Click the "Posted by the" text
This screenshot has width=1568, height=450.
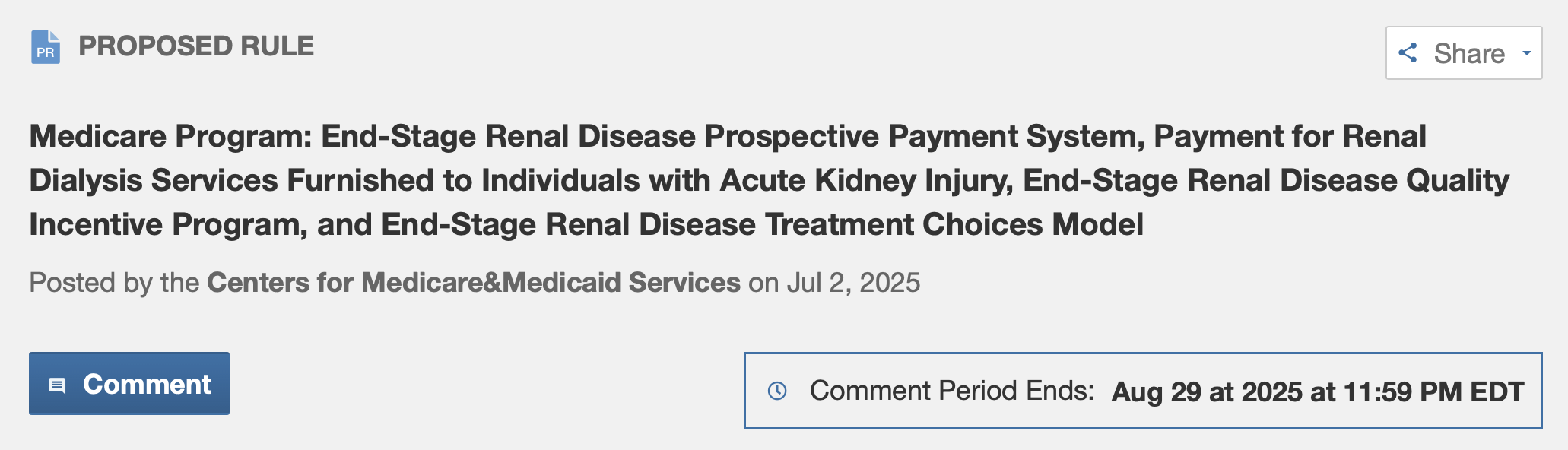(x=114, y=283)
